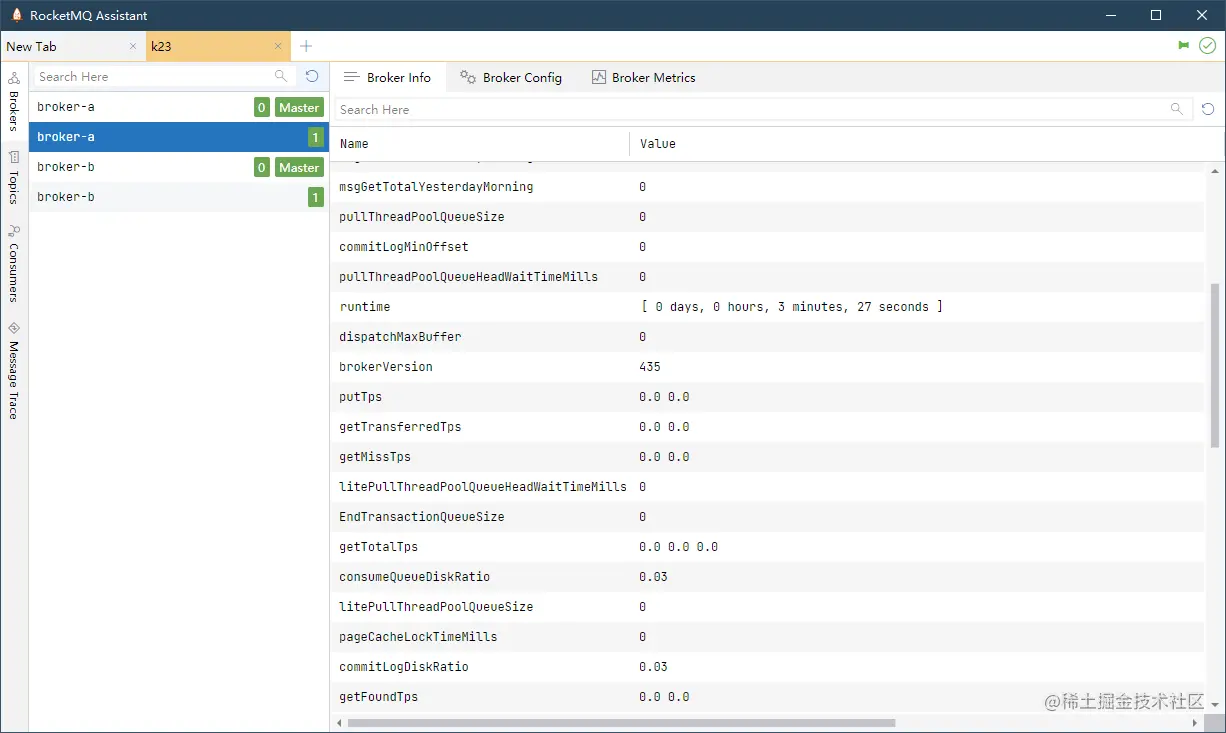Image resolution: width=1226 pixels, height=733 pixels.
Task: Open the Message Trace sidebar panel
Action: pos(14,370)
